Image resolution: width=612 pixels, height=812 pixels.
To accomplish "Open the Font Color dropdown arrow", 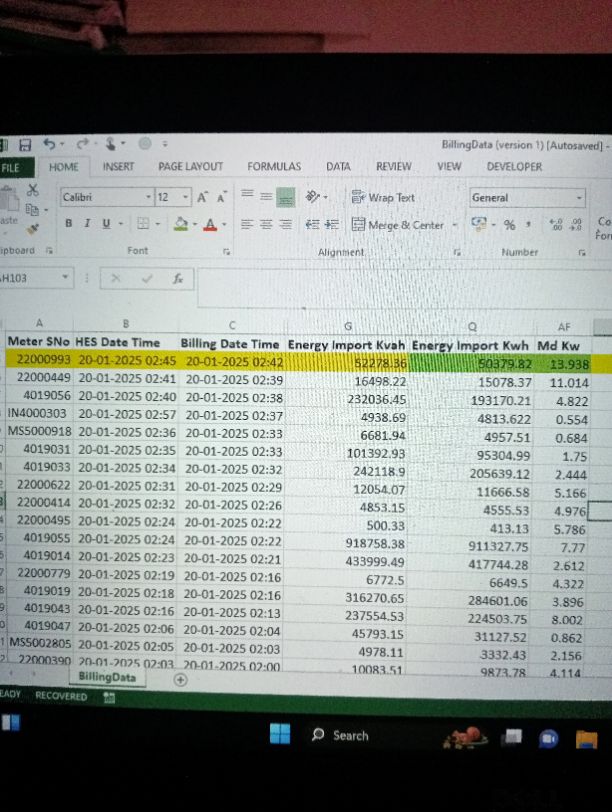I will point(224,224).
